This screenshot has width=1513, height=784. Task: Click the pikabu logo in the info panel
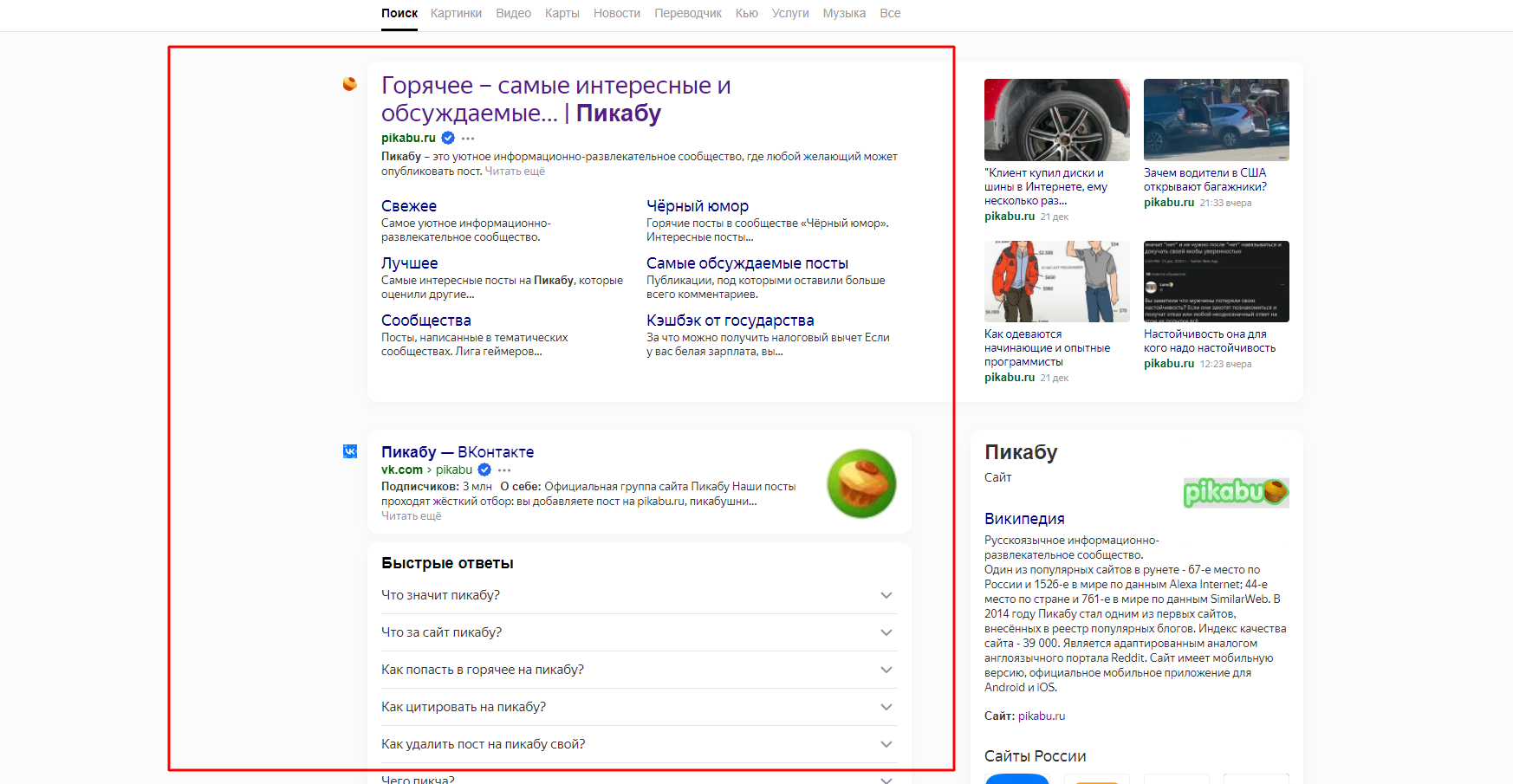pyautogui.click(x=1237, y=492)
